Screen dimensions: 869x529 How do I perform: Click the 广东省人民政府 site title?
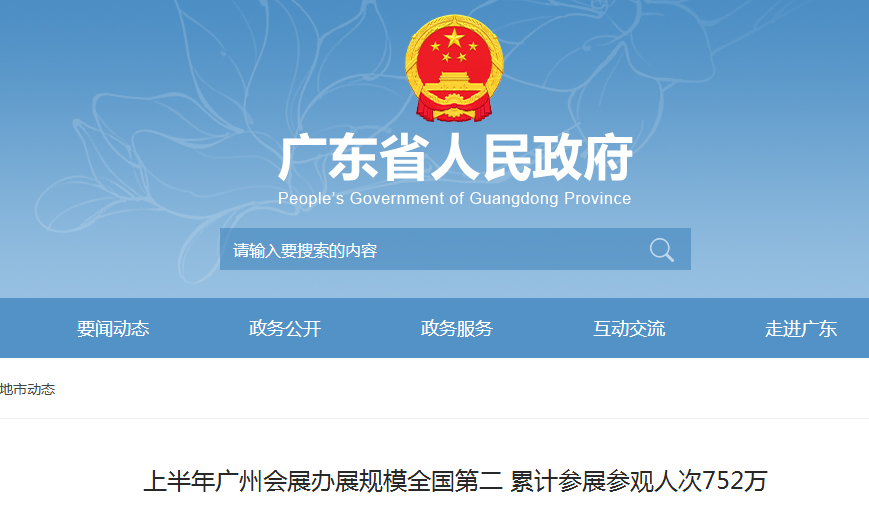click(454, 158)
